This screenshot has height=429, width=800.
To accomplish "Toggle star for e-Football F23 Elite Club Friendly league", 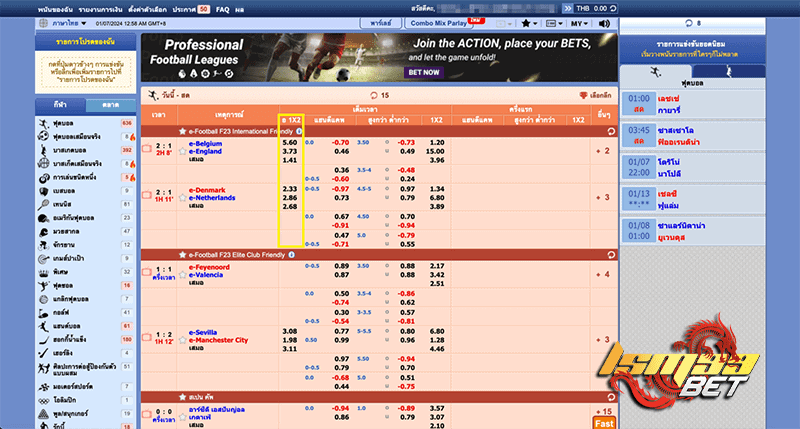I will [182, 255].
